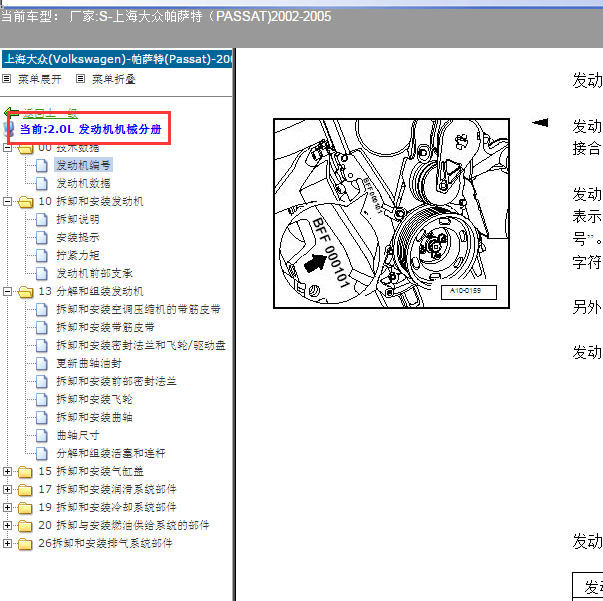Click page icon beside 曲轴尺寸

click(x=42, y=436)
